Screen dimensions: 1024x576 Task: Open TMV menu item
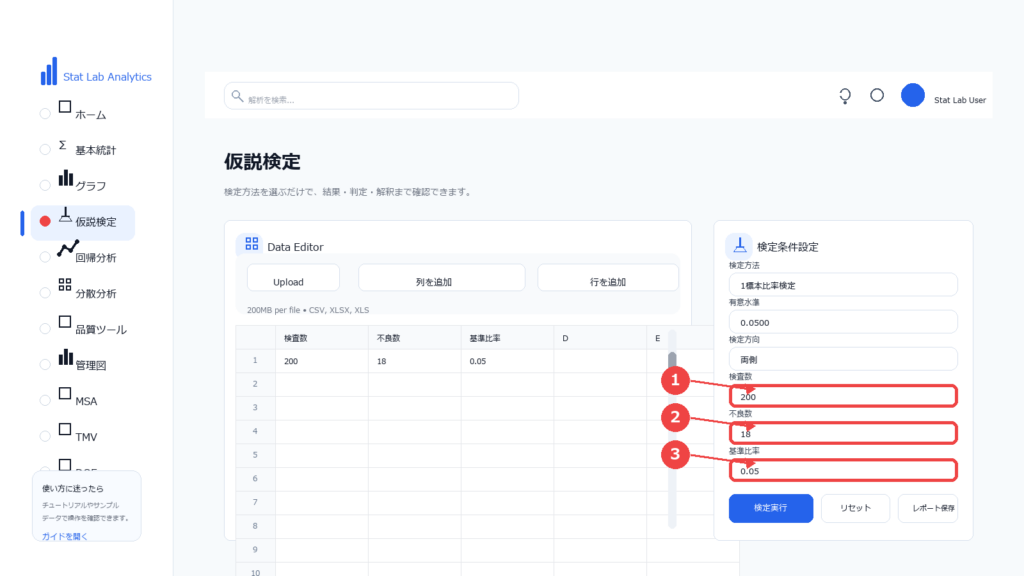coord(86,438)
